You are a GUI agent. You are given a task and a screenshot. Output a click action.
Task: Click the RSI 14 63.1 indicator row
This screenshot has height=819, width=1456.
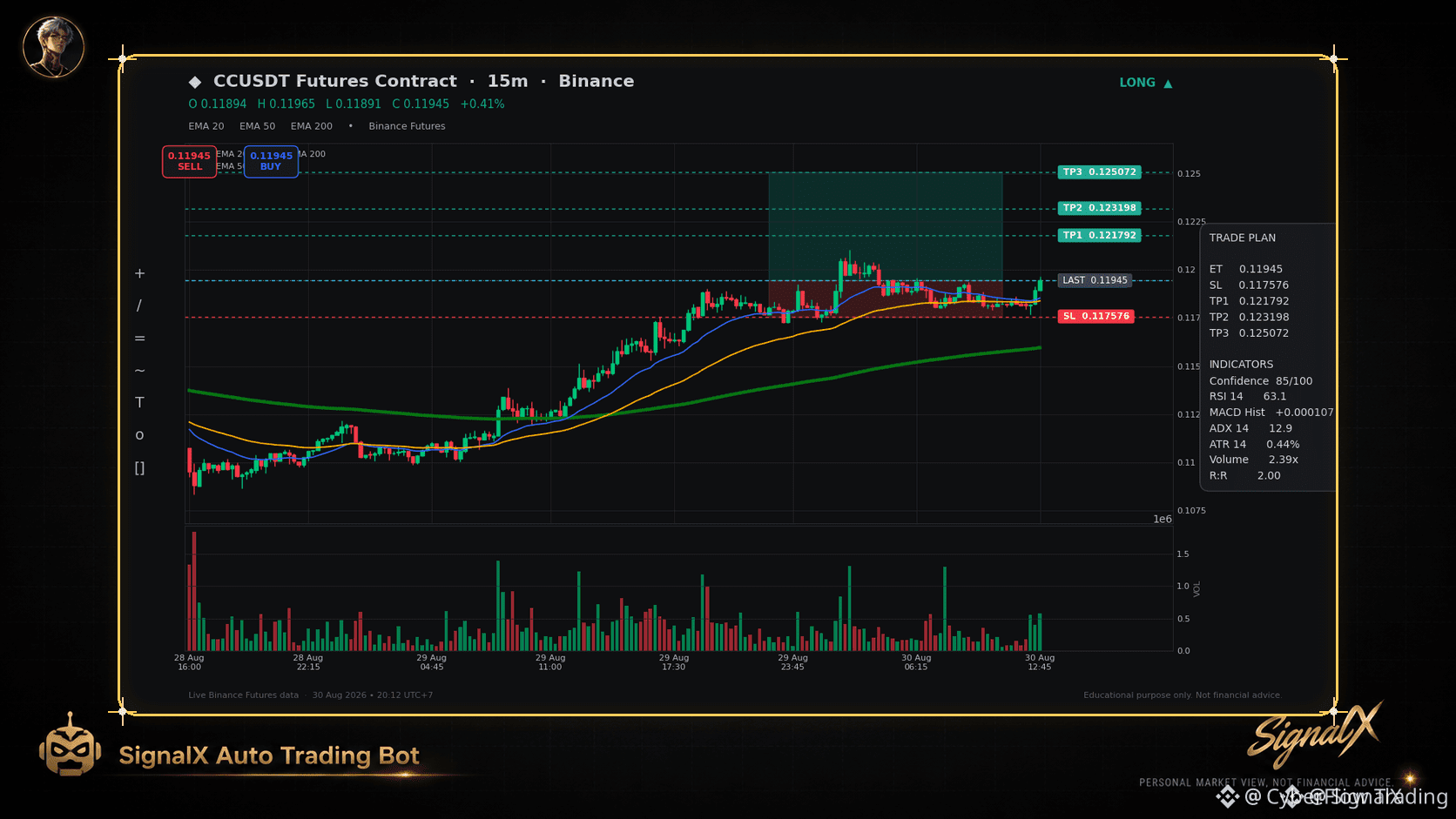click(1248, 397)
